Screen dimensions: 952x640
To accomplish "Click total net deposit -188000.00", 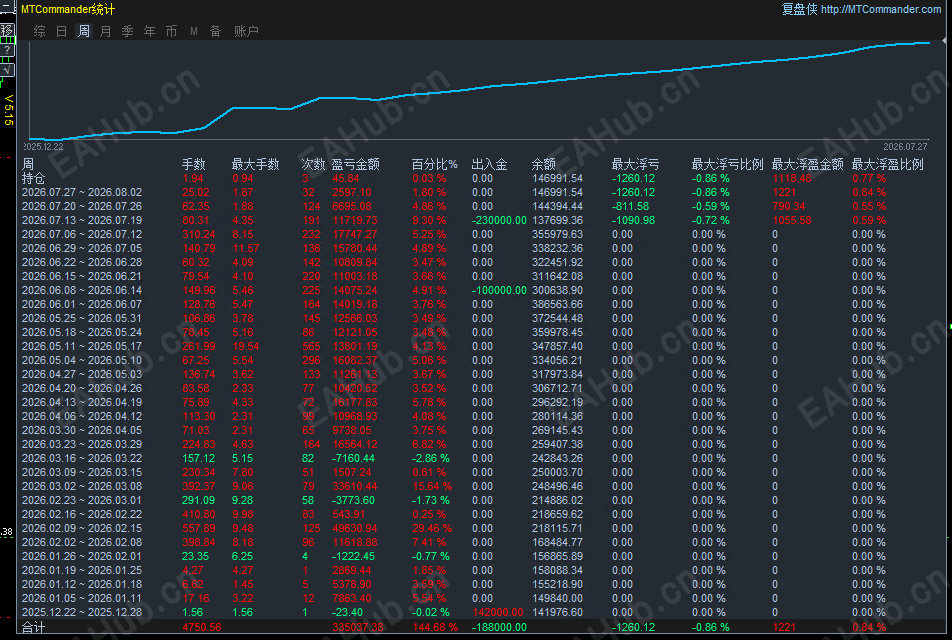I will pyautogui.click(x=499, y=627).
